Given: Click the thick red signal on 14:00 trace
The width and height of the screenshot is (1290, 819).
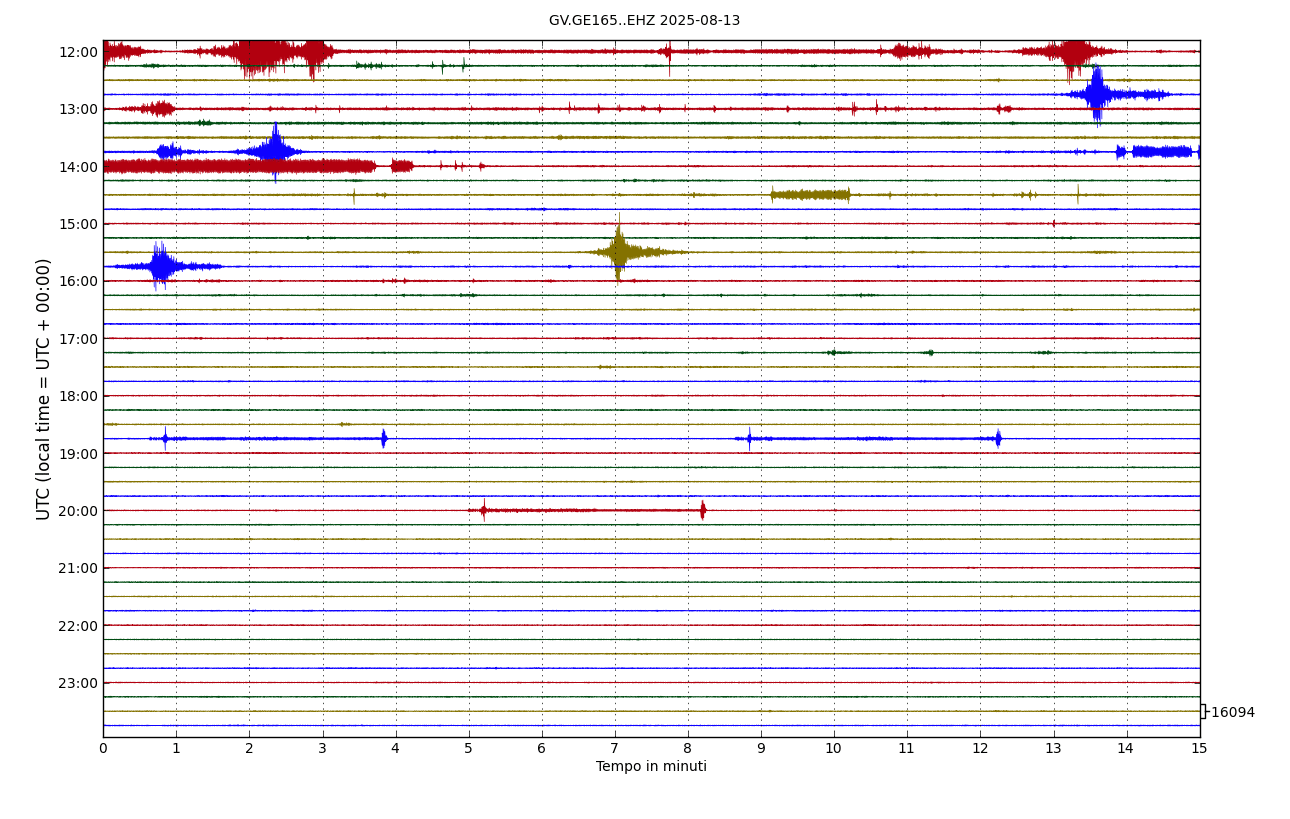Looking at the screenshot, I should click(238, 166).
